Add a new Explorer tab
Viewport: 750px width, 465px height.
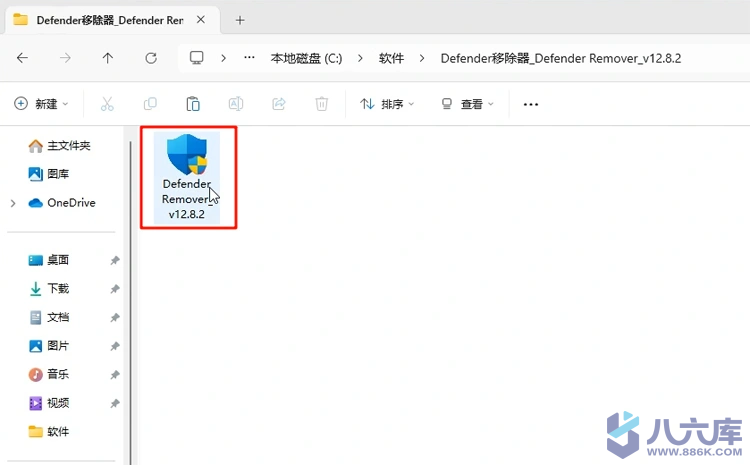[240, 20]
